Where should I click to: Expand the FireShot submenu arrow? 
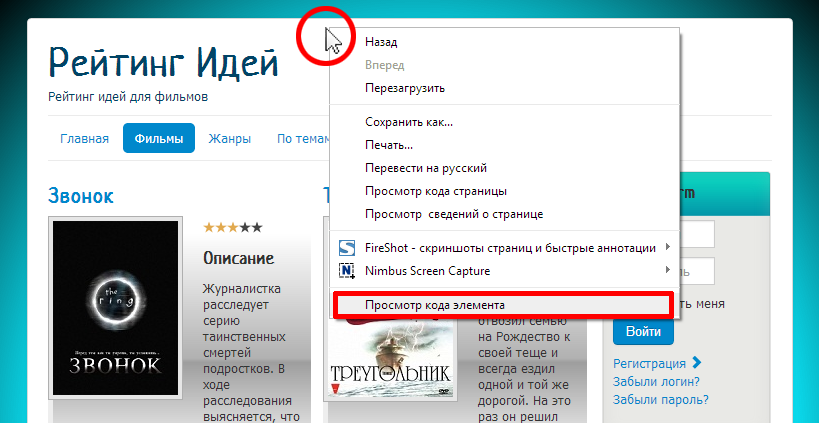[x=667, y=247]
